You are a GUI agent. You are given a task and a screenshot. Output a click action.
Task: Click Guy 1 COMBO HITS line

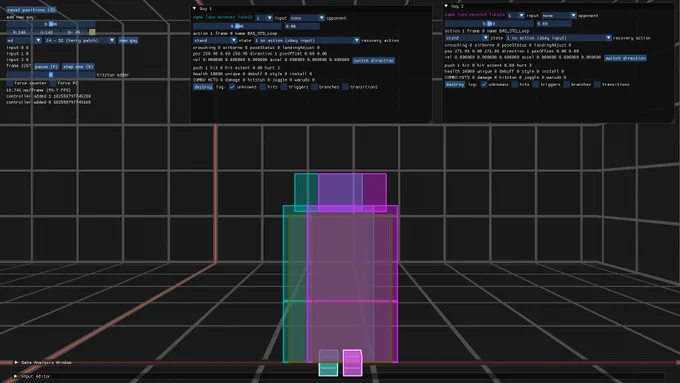(x=254, y=80)
